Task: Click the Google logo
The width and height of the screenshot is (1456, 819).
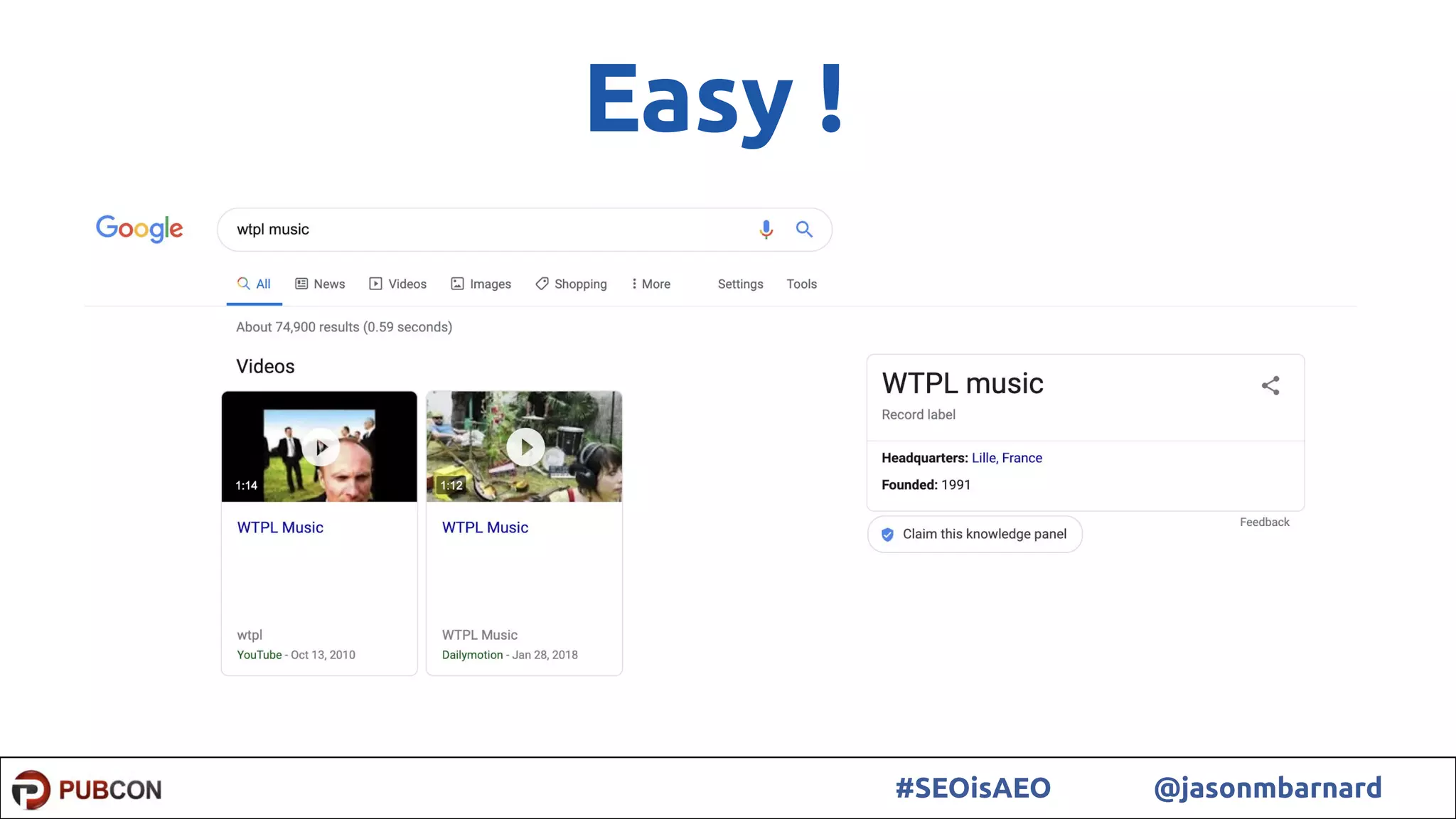Action: (139, 228)
